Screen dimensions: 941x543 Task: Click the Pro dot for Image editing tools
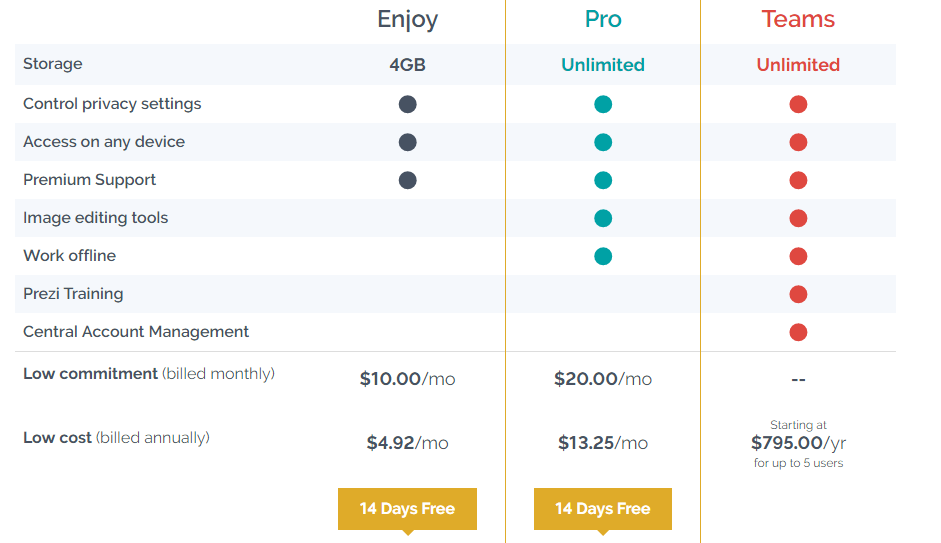pyautogui.click(x=603, y=218)
